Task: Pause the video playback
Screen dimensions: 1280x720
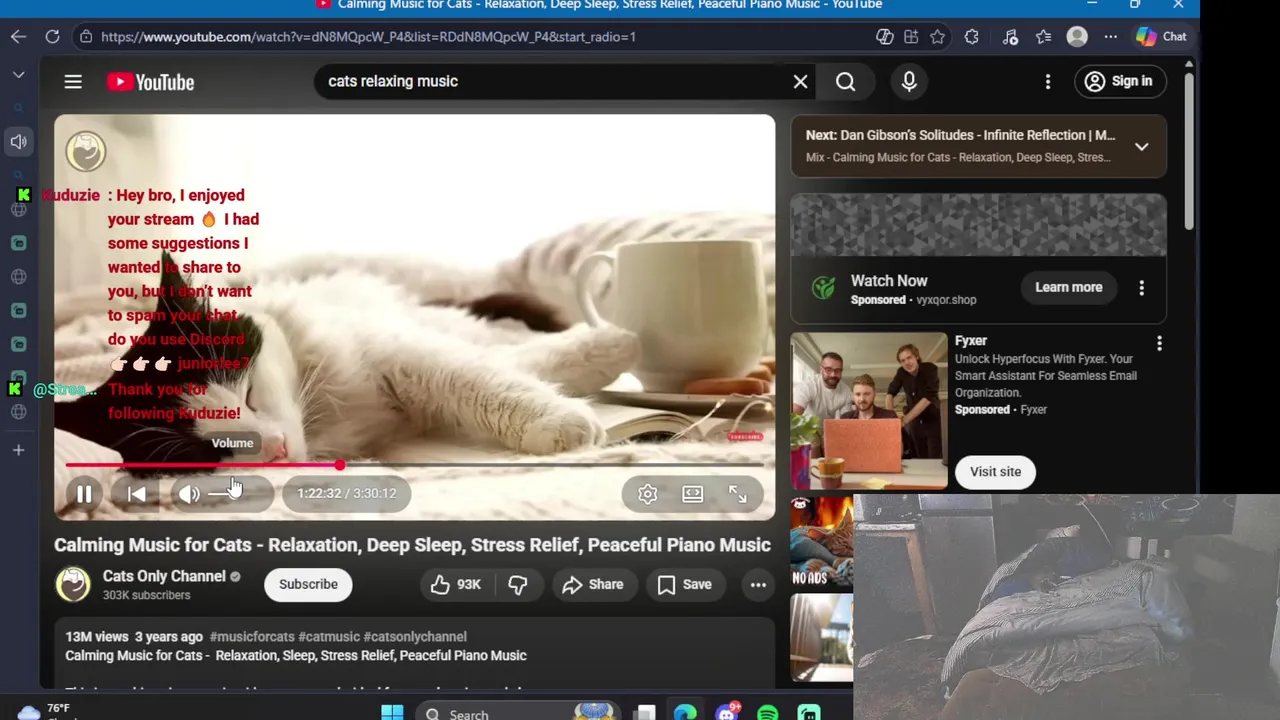Action: point(84,494)
